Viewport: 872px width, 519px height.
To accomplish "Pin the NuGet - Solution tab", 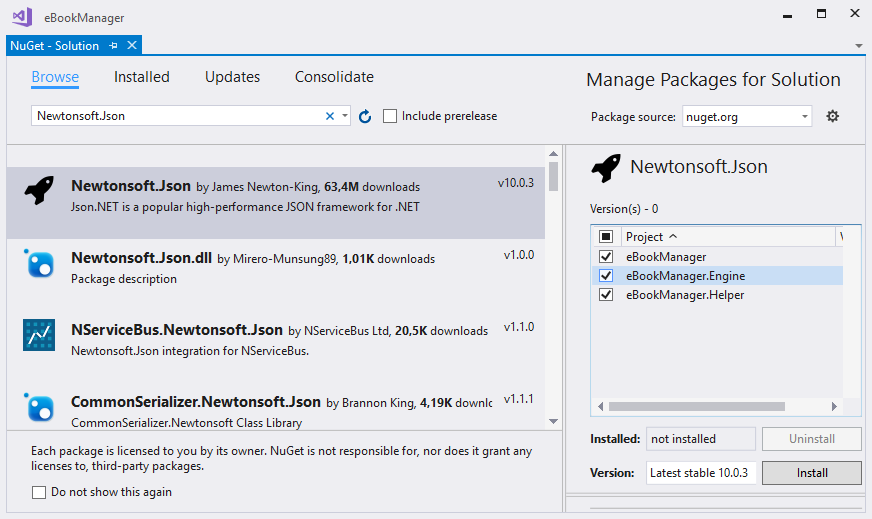I will 113,46.
